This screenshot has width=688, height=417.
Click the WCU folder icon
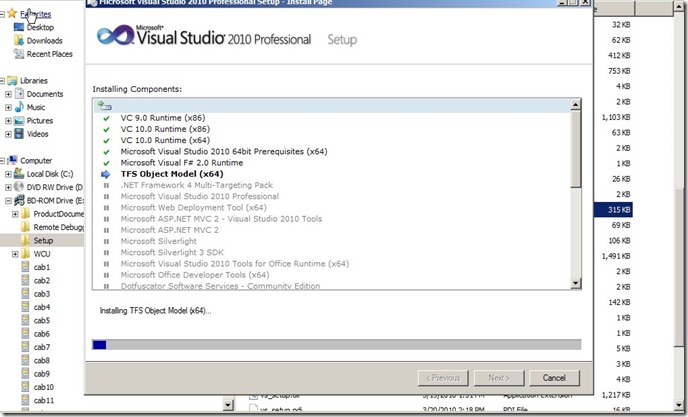(25, 254)
